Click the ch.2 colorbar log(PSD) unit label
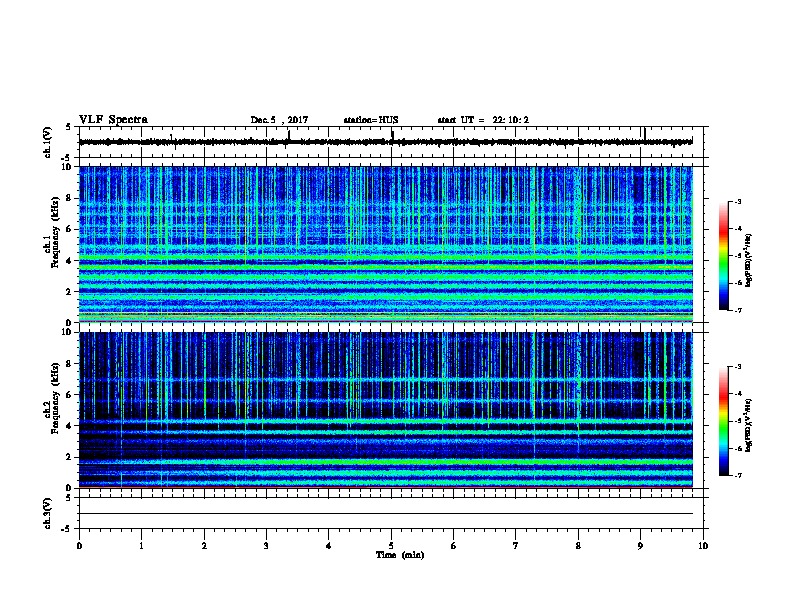The image size is (792, 612). coord(748,426)
